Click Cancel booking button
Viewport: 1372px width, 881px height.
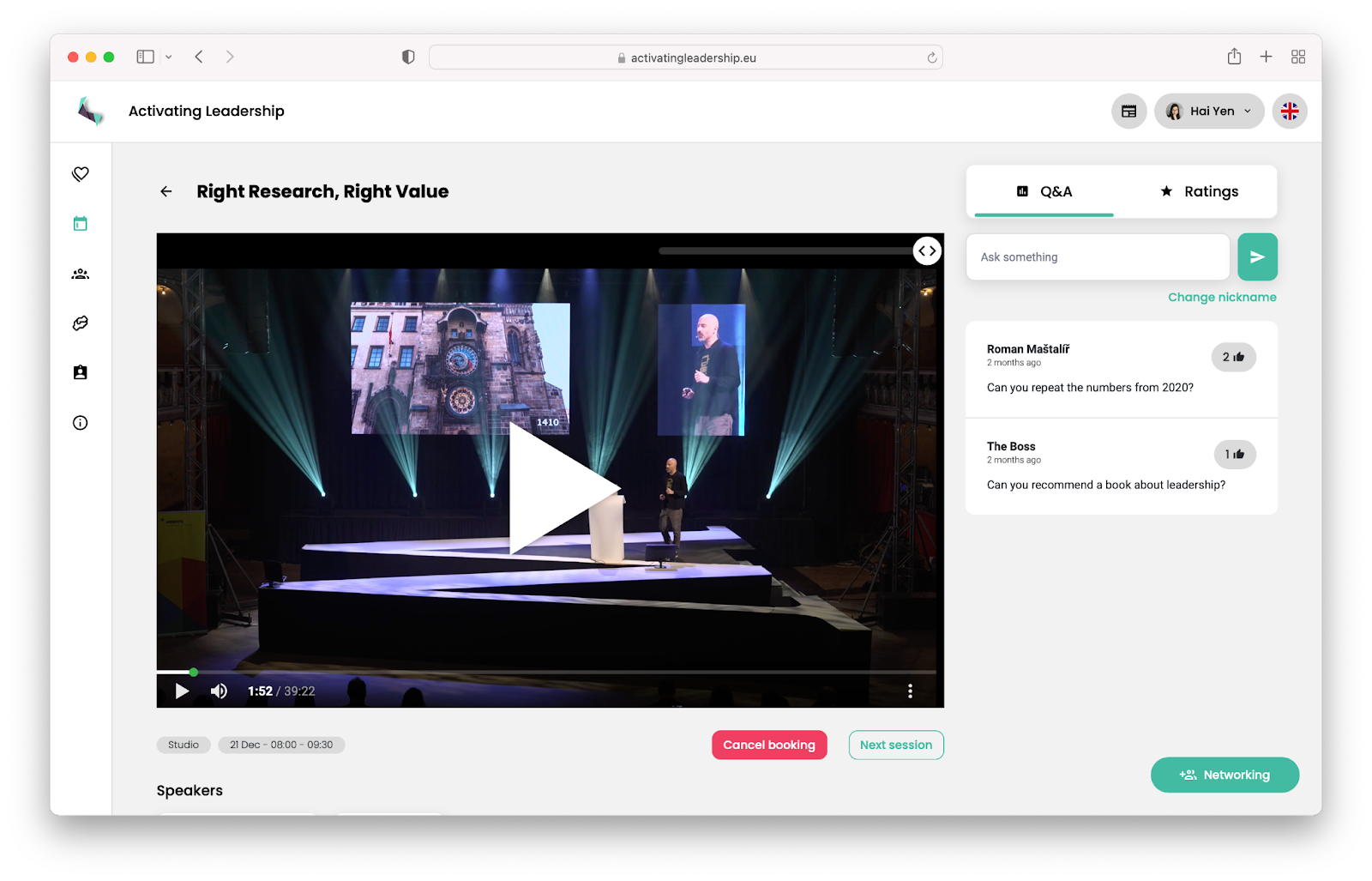click(769, 745)
